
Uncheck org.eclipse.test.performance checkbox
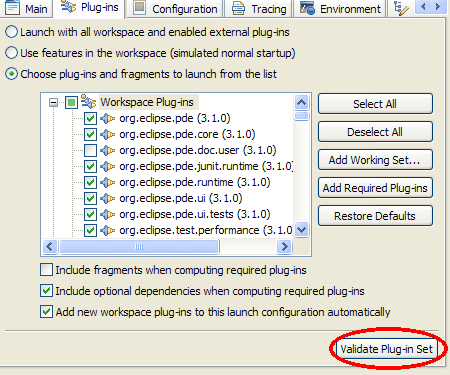pos(90,230)
